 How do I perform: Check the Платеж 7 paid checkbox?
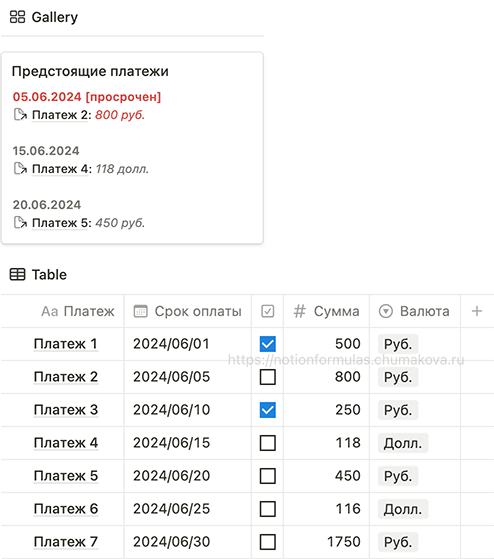pyautogui.click(x=268, y=542)
